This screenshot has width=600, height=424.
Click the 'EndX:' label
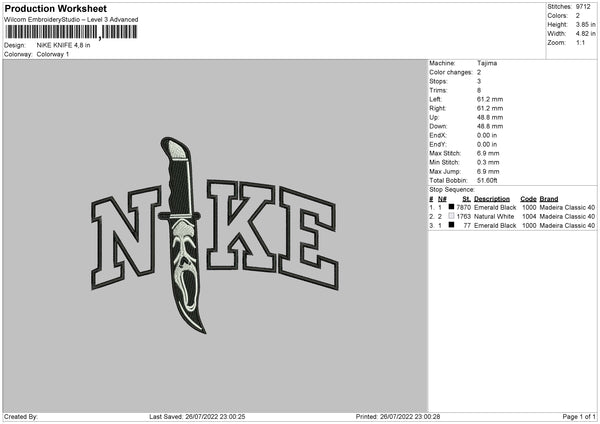(x=438, y=135)
